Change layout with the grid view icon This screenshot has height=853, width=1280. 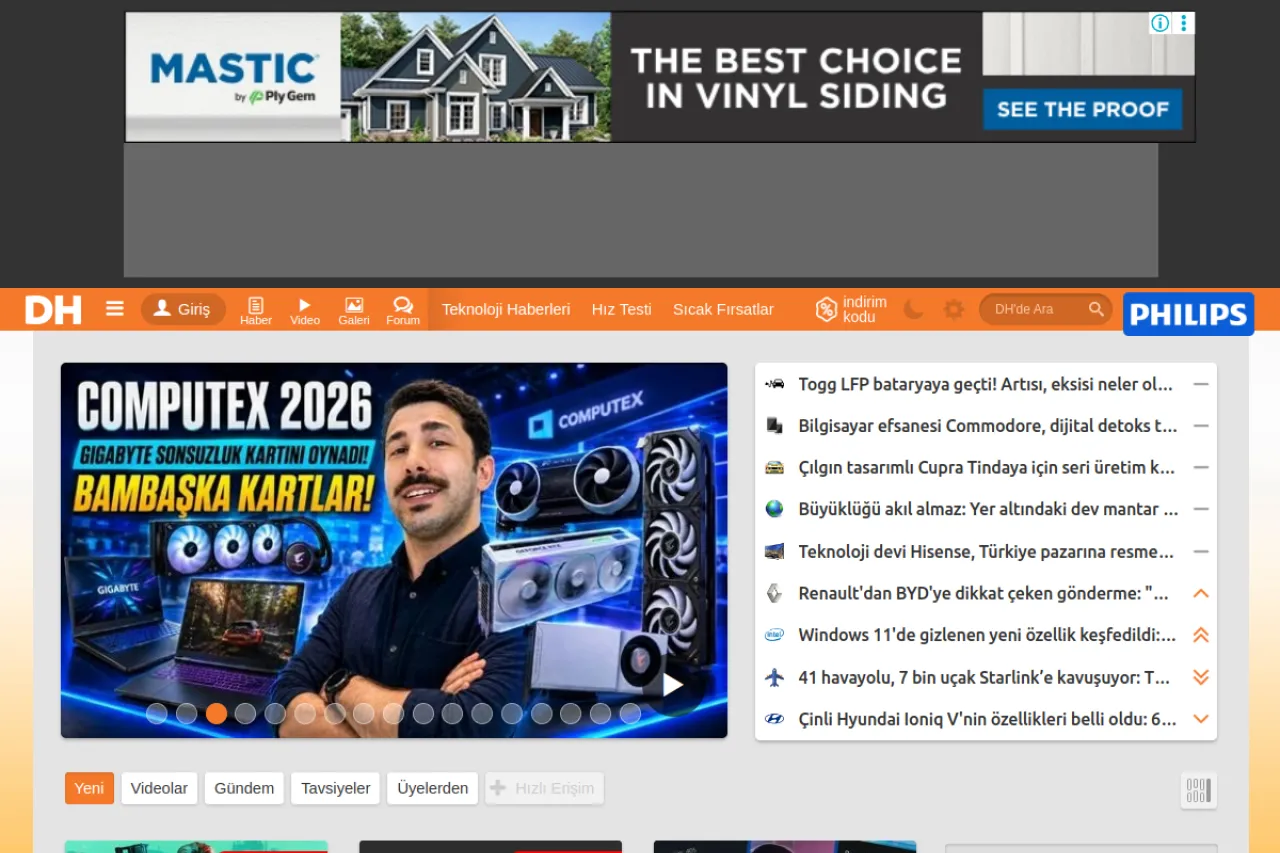[1198, 791]
